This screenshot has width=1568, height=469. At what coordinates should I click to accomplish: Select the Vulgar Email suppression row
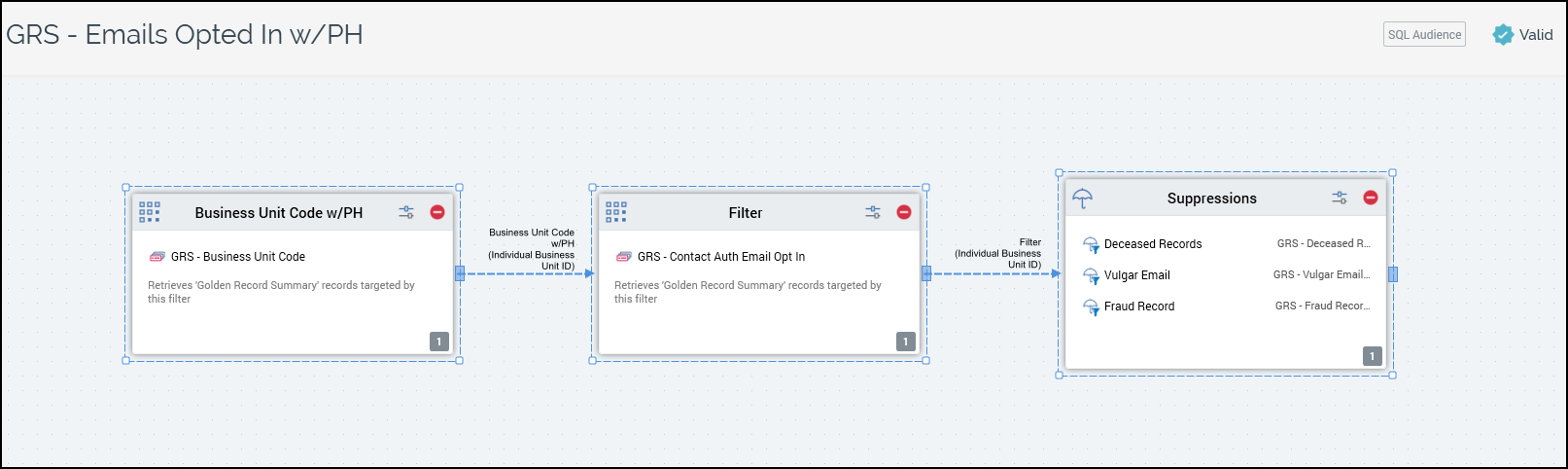[x=1136, y=275]
